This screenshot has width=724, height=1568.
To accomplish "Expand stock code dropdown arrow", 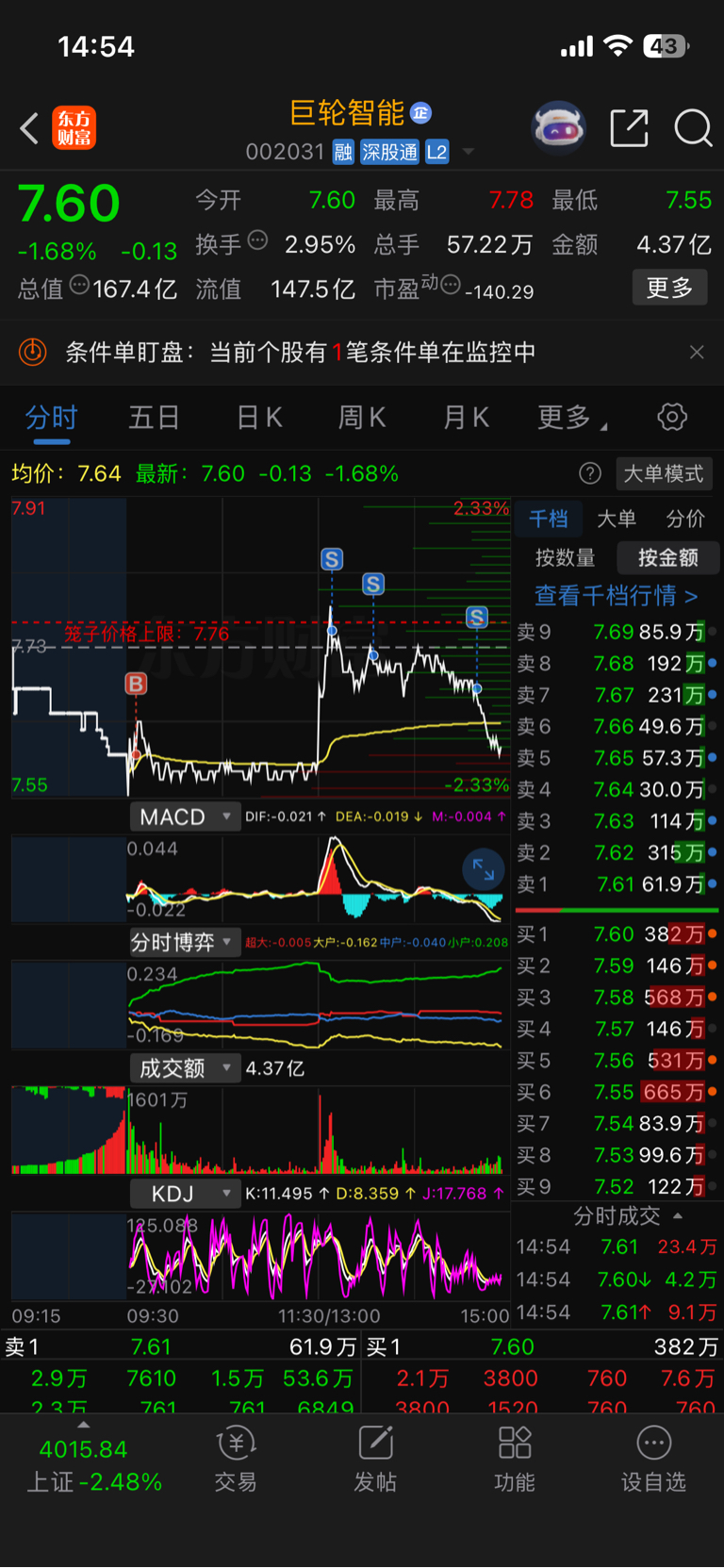I will (x=468, y=152).
